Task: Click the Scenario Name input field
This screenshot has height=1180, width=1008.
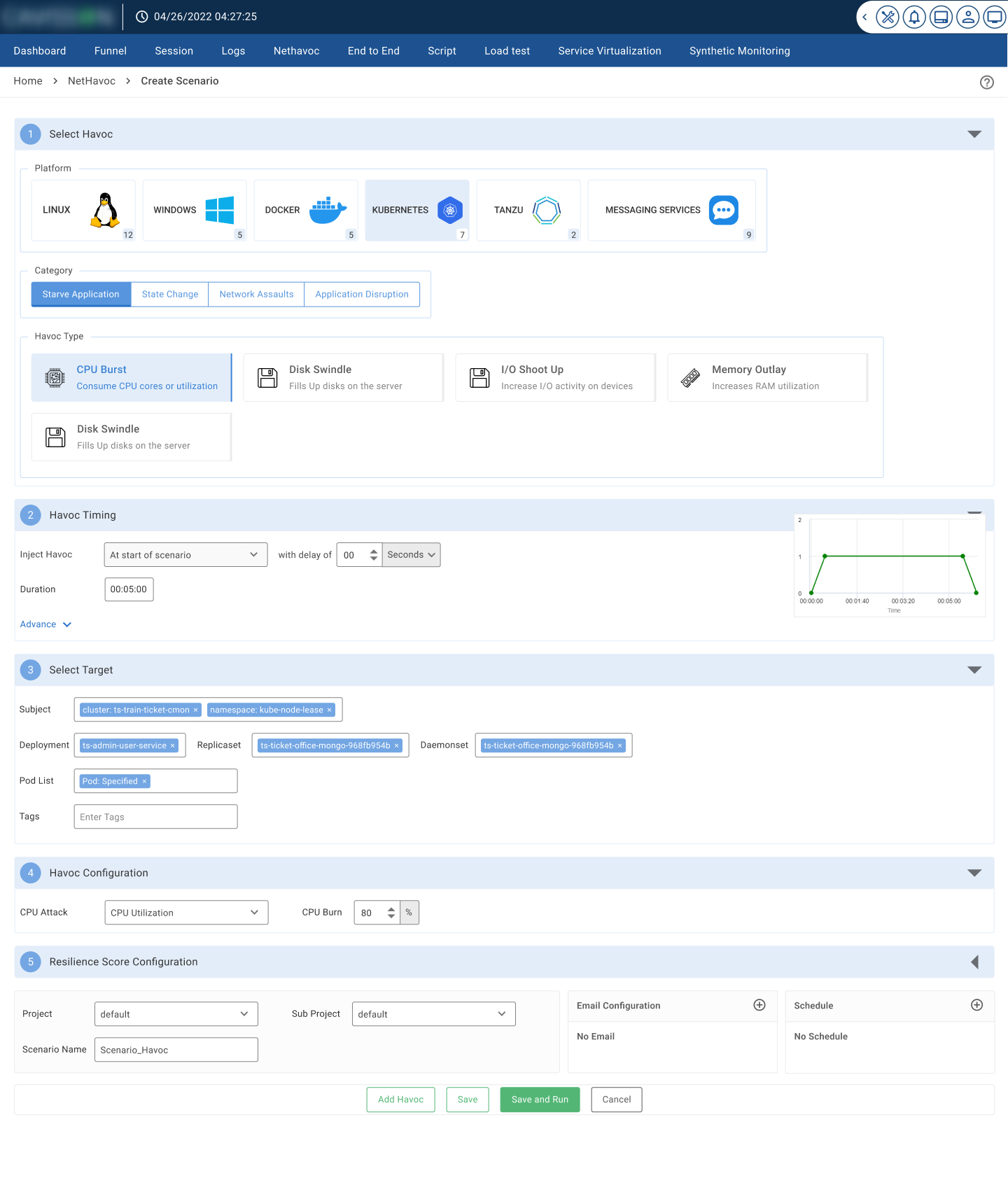Action: (176, 1050)
